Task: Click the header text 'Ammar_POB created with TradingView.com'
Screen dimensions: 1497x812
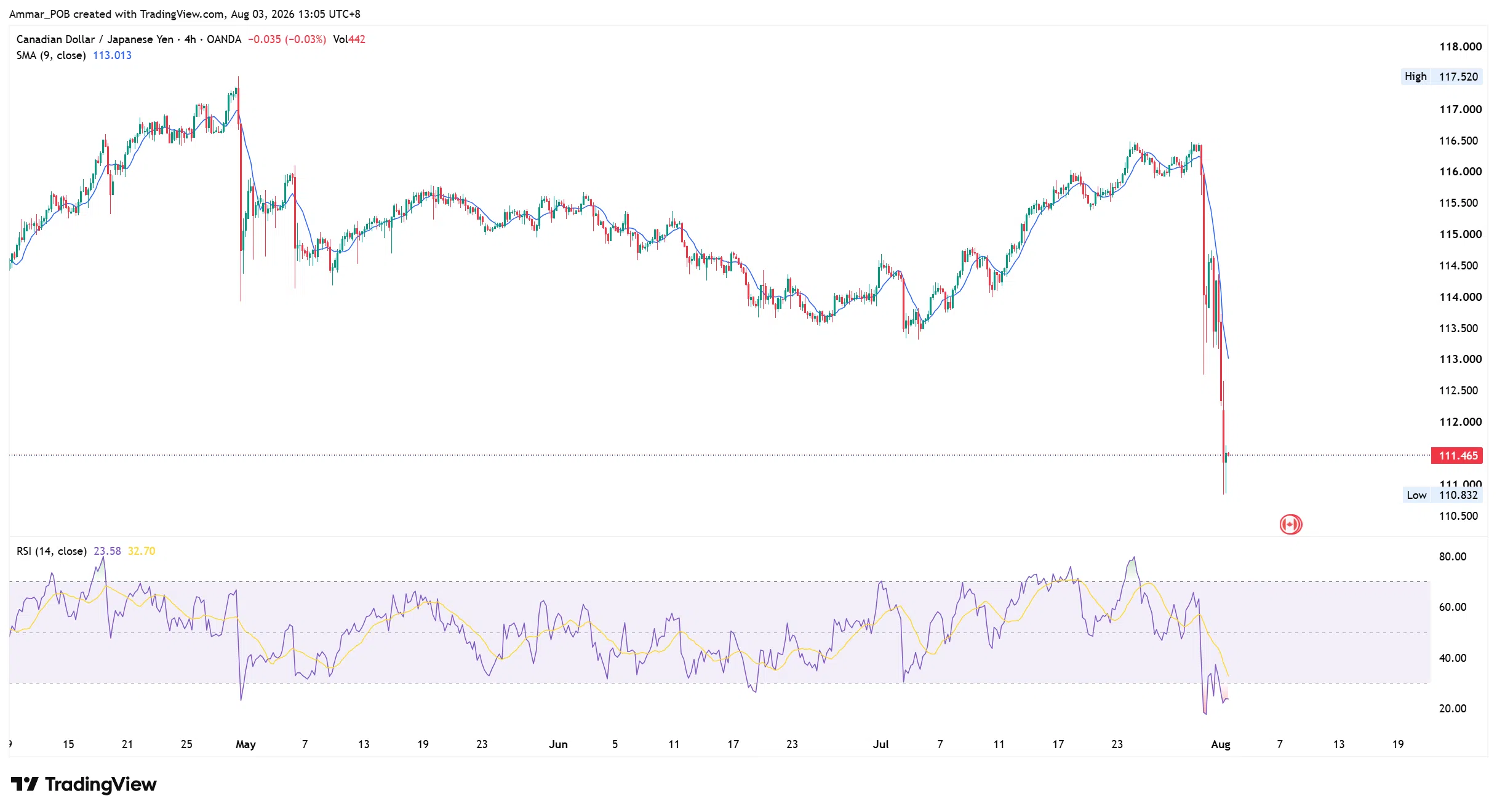Action: coord(117,14)
